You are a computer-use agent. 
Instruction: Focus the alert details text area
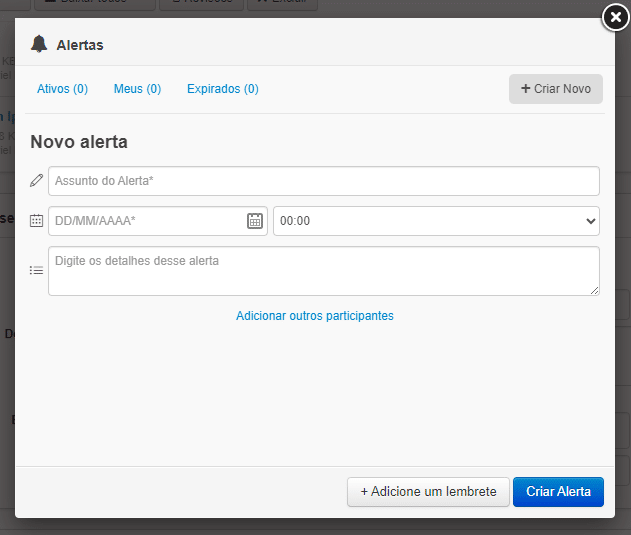click(323, 270)
